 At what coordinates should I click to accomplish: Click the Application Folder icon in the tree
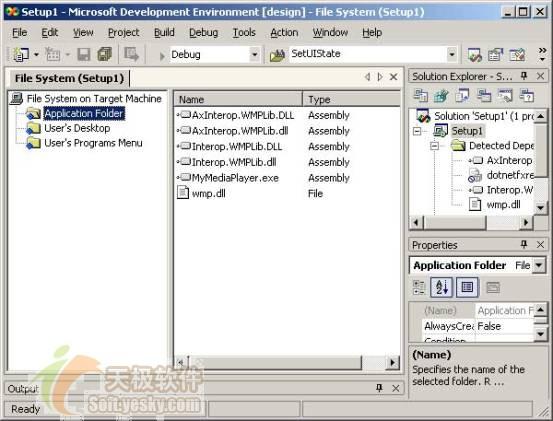[34, 114]
